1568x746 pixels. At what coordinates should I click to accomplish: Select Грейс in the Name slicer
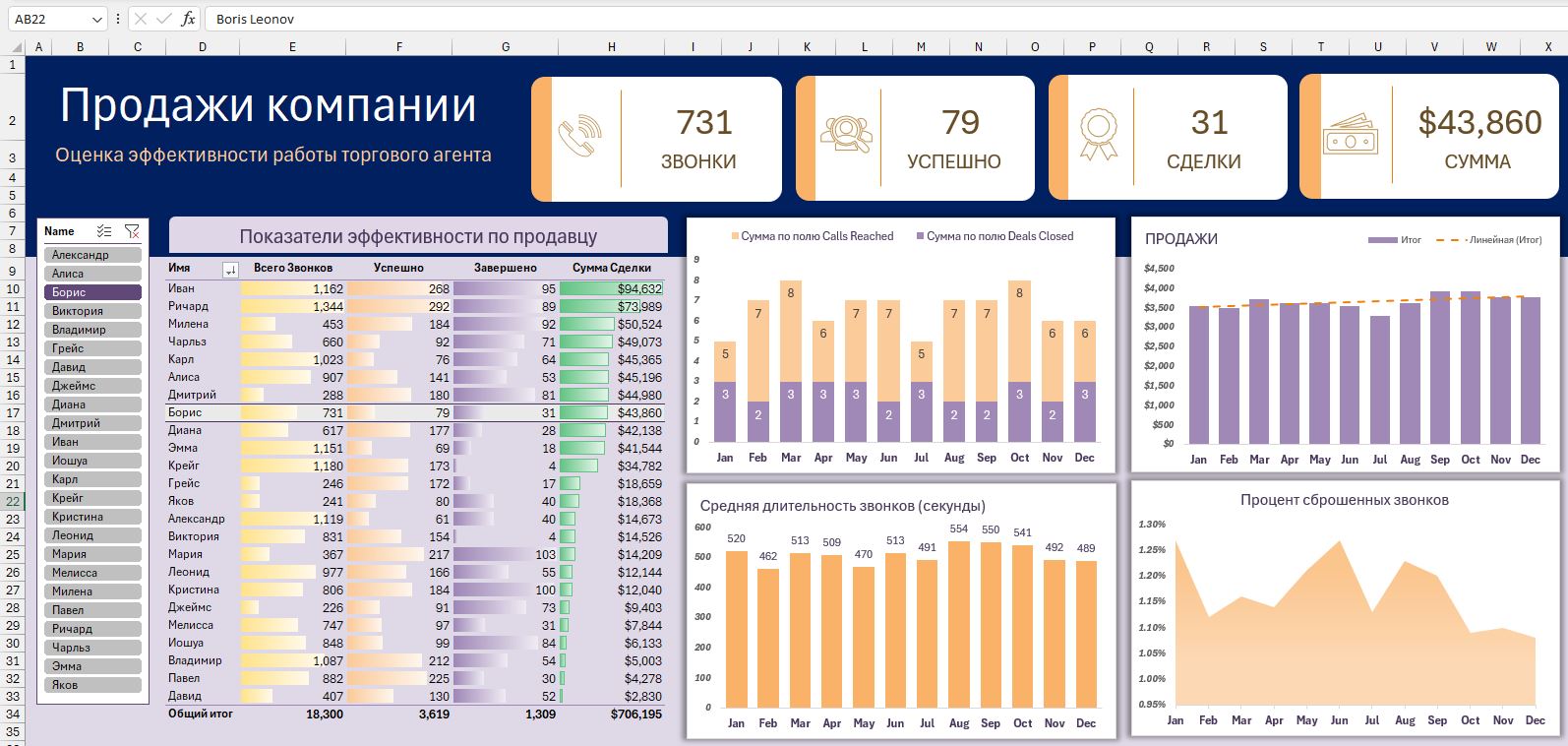click(92, 348)
